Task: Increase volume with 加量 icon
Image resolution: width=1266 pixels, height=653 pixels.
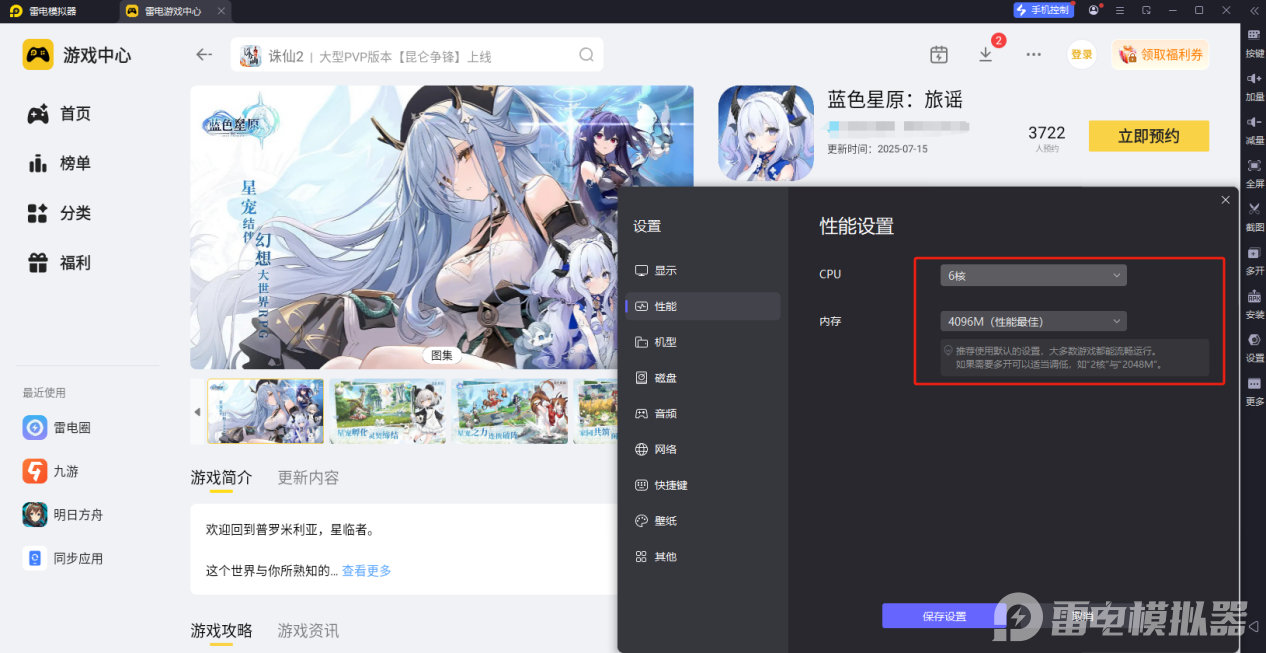Action: (1254, 85)
